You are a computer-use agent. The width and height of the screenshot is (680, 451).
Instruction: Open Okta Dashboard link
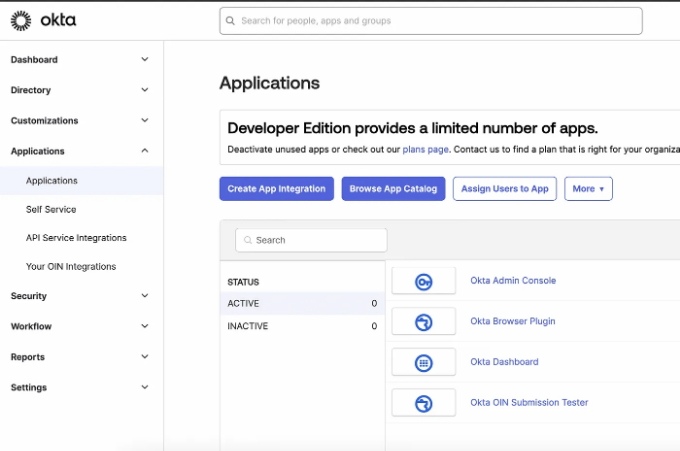(x=504, y=362)
